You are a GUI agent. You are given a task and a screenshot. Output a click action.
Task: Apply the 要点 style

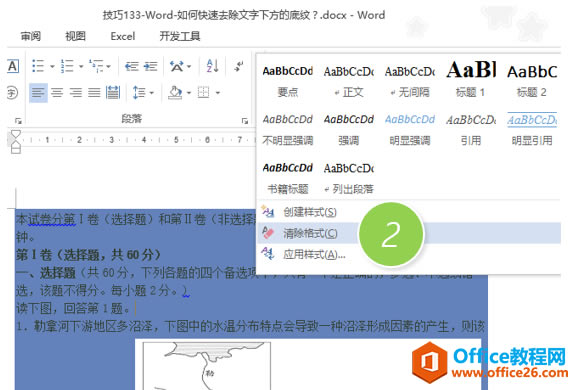288,81
